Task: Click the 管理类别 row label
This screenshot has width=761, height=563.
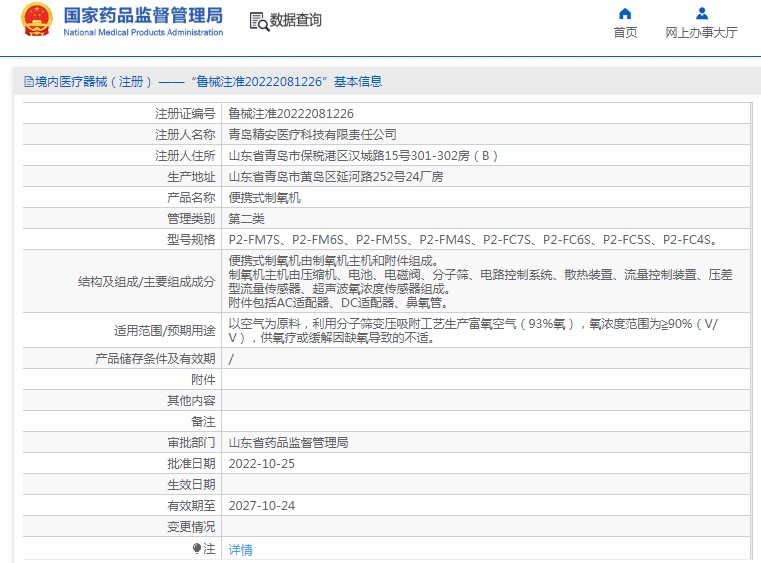Action: (191, 218)
